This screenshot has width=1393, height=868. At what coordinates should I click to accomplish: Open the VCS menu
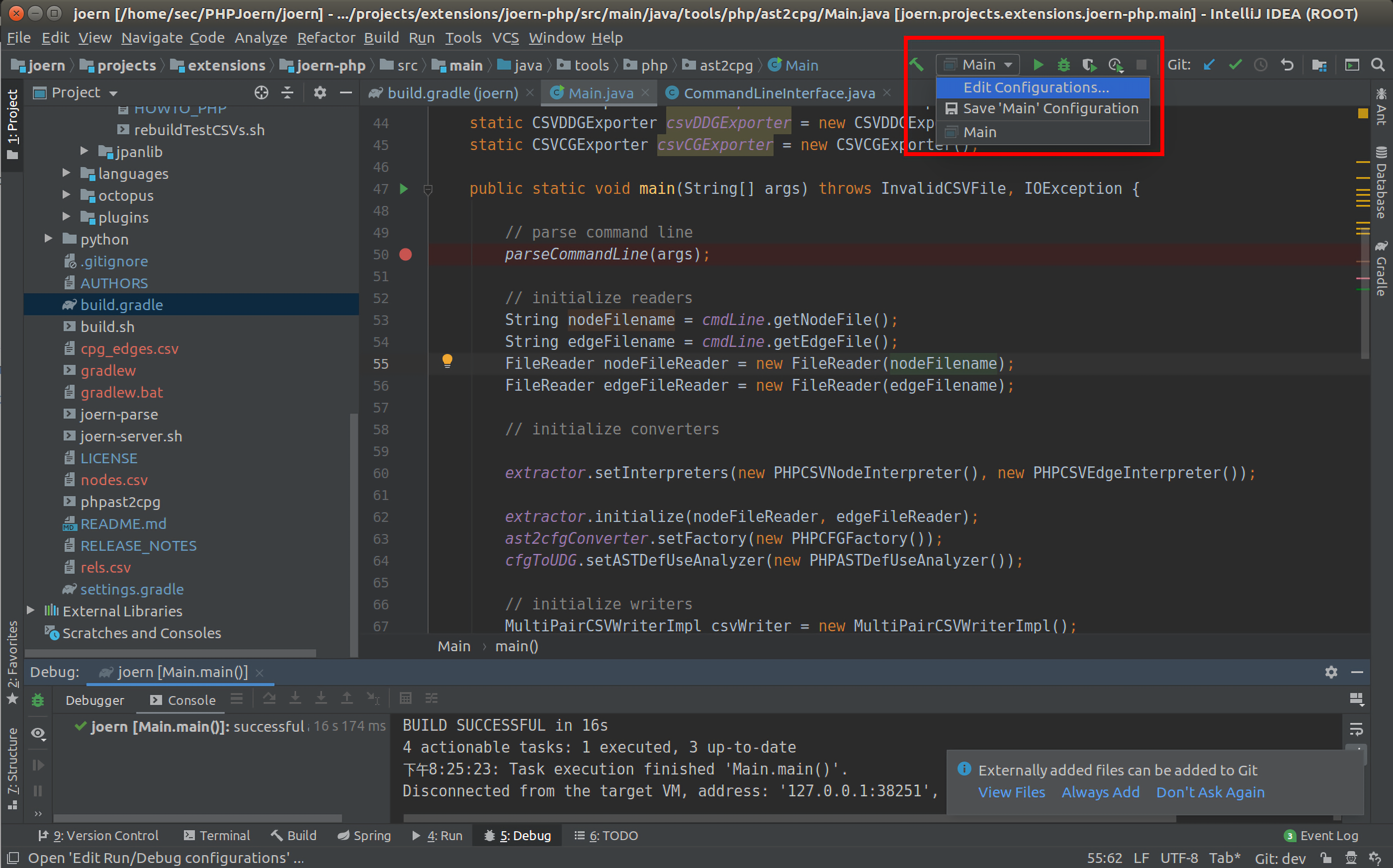[x=505, y=38]
